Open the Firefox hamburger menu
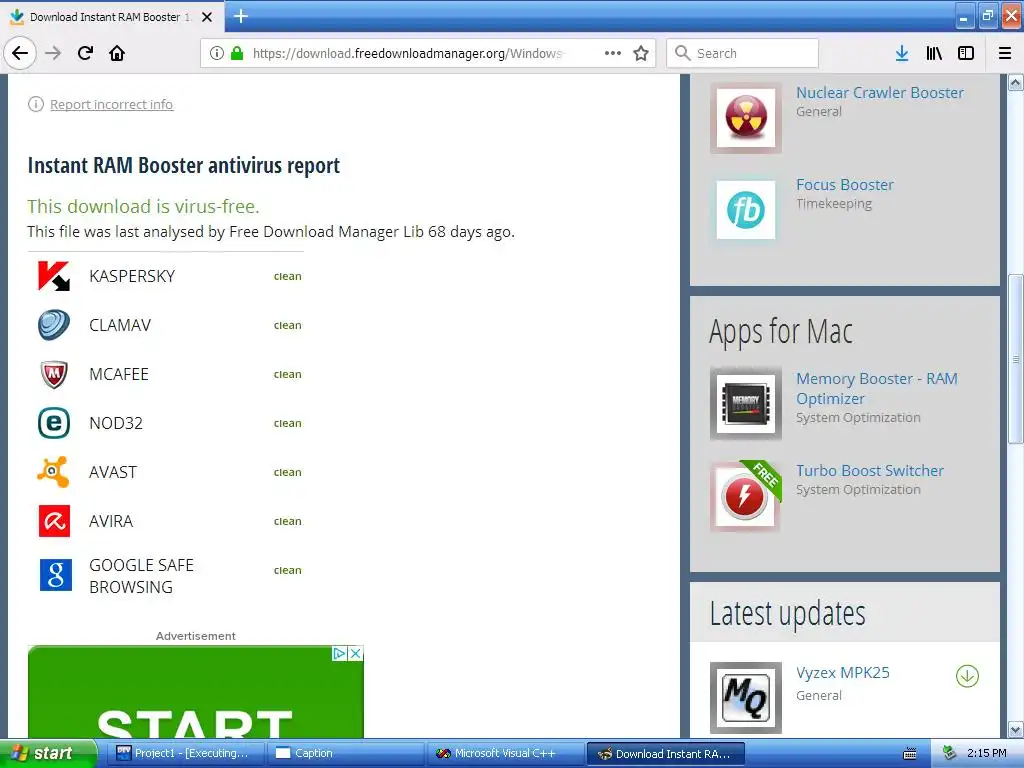Viewport: 1024px width, 768px height. (x=1005, y=53)
